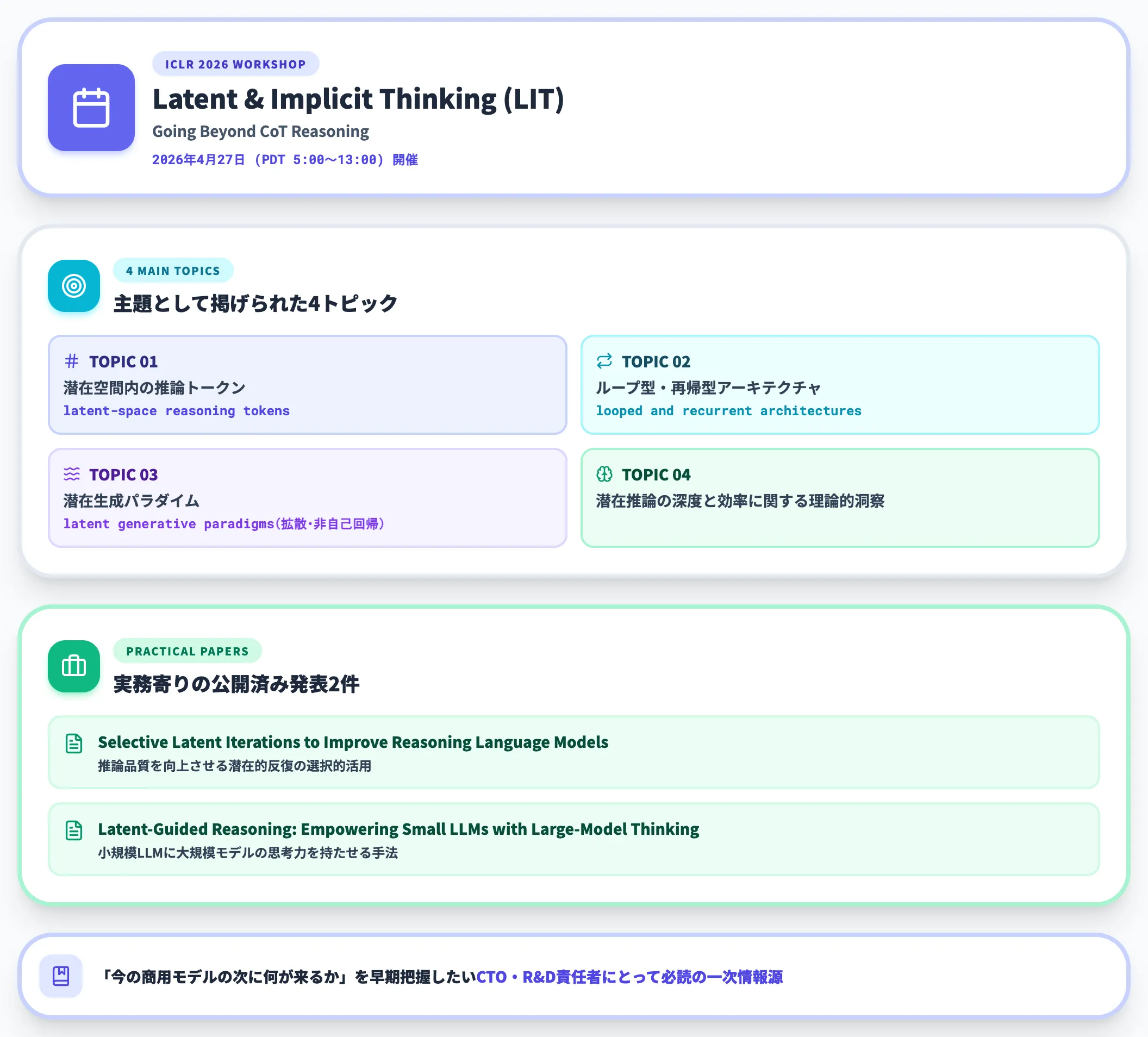Viewport: 1148px width, 1037px height.
Task: Click the brain icon next to TOPIC 04
Action: [604, 474]
